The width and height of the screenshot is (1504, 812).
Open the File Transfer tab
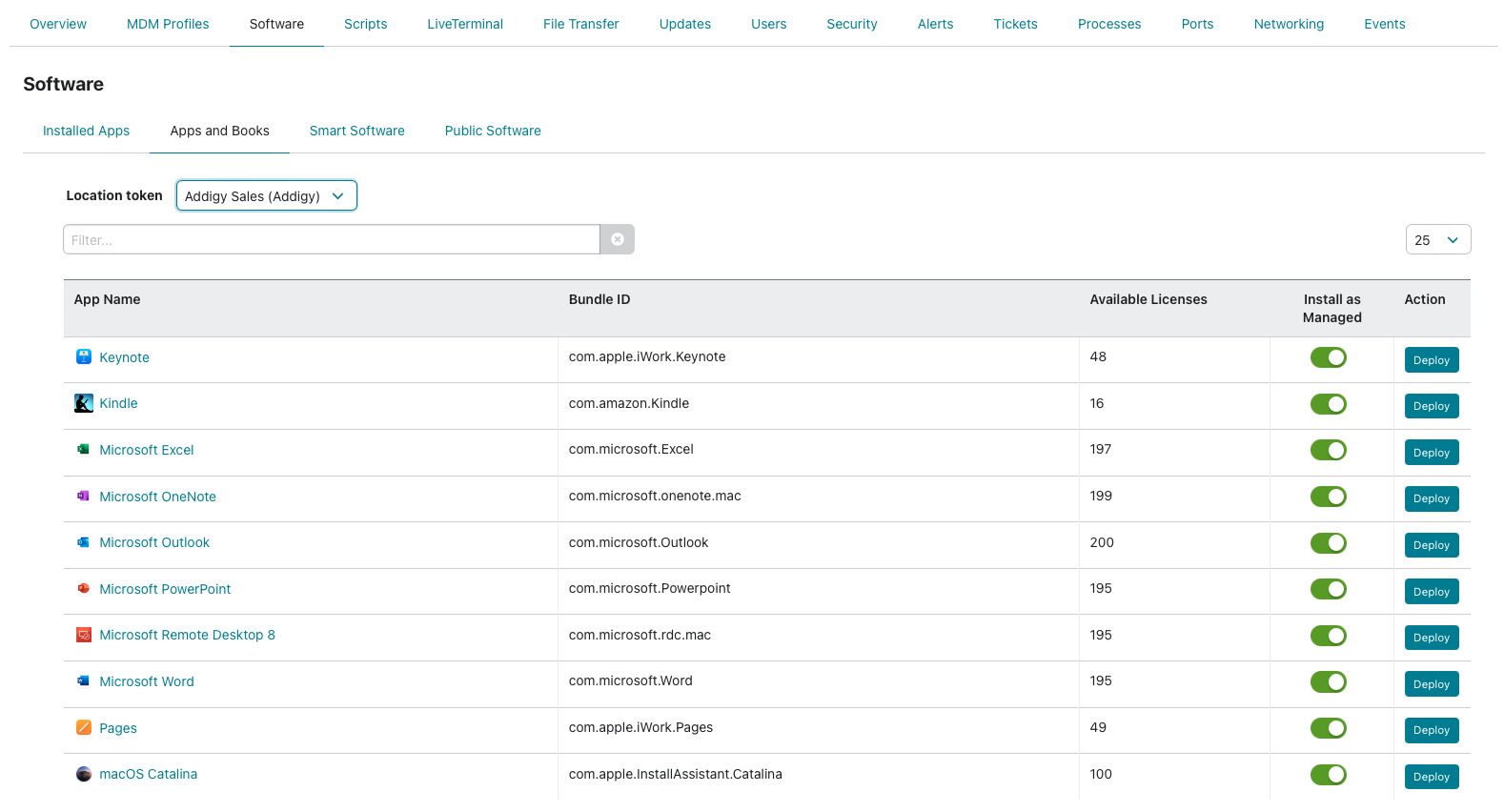point(581,24)
